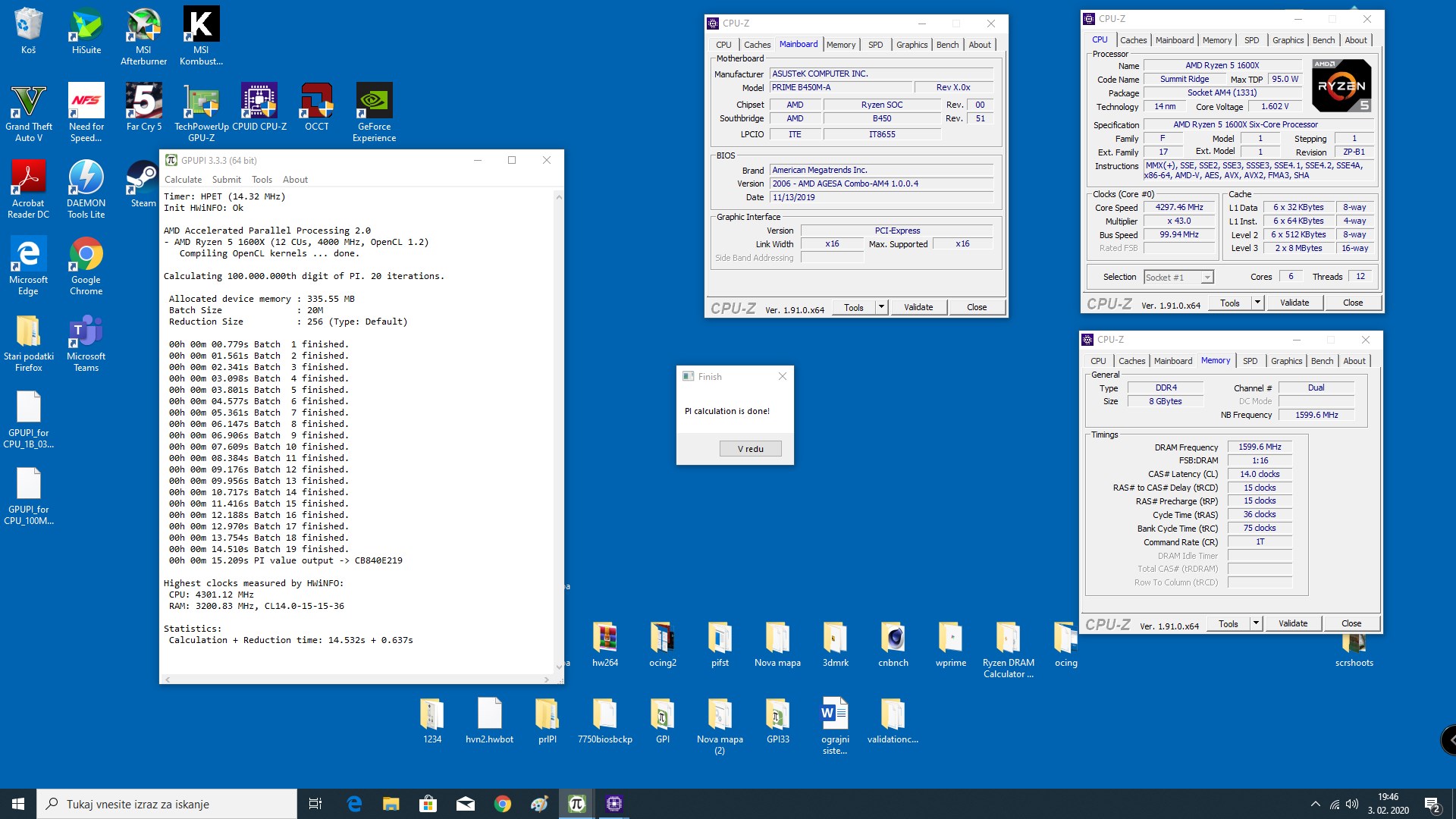The image size is (1456, 819).
Task: Click the Core Speed value 4297.46 MHz
Action: point(1179,207)
